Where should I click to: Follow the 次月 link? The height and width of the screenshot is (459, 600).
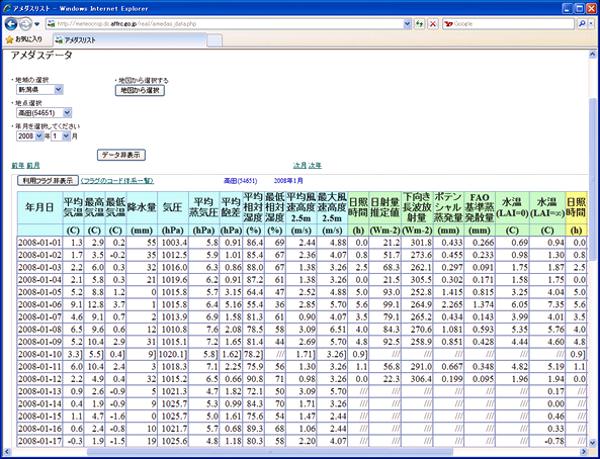coord(300,165)
